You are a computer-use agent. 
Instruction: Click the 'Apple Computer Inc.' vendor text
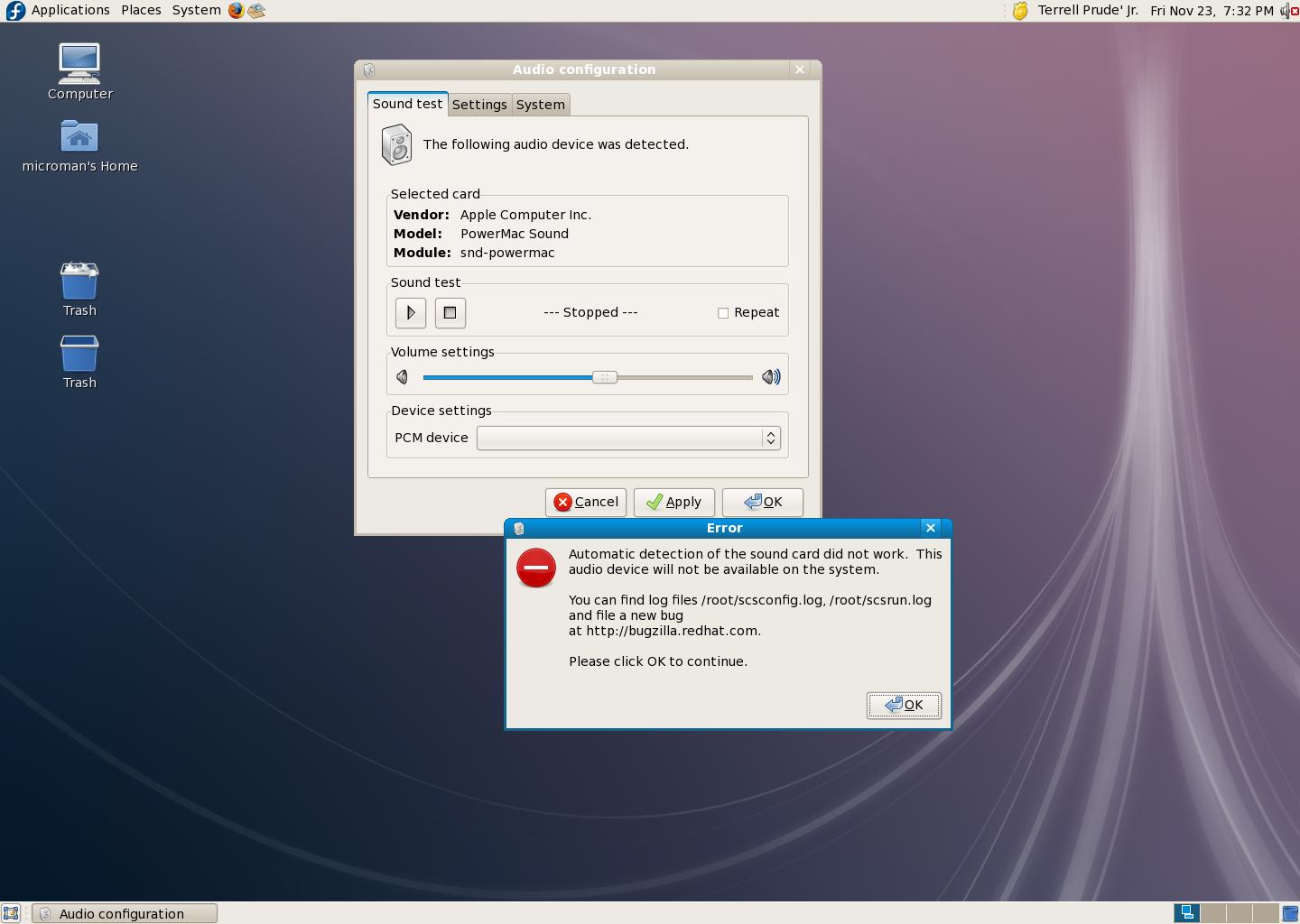coord(525,215)
